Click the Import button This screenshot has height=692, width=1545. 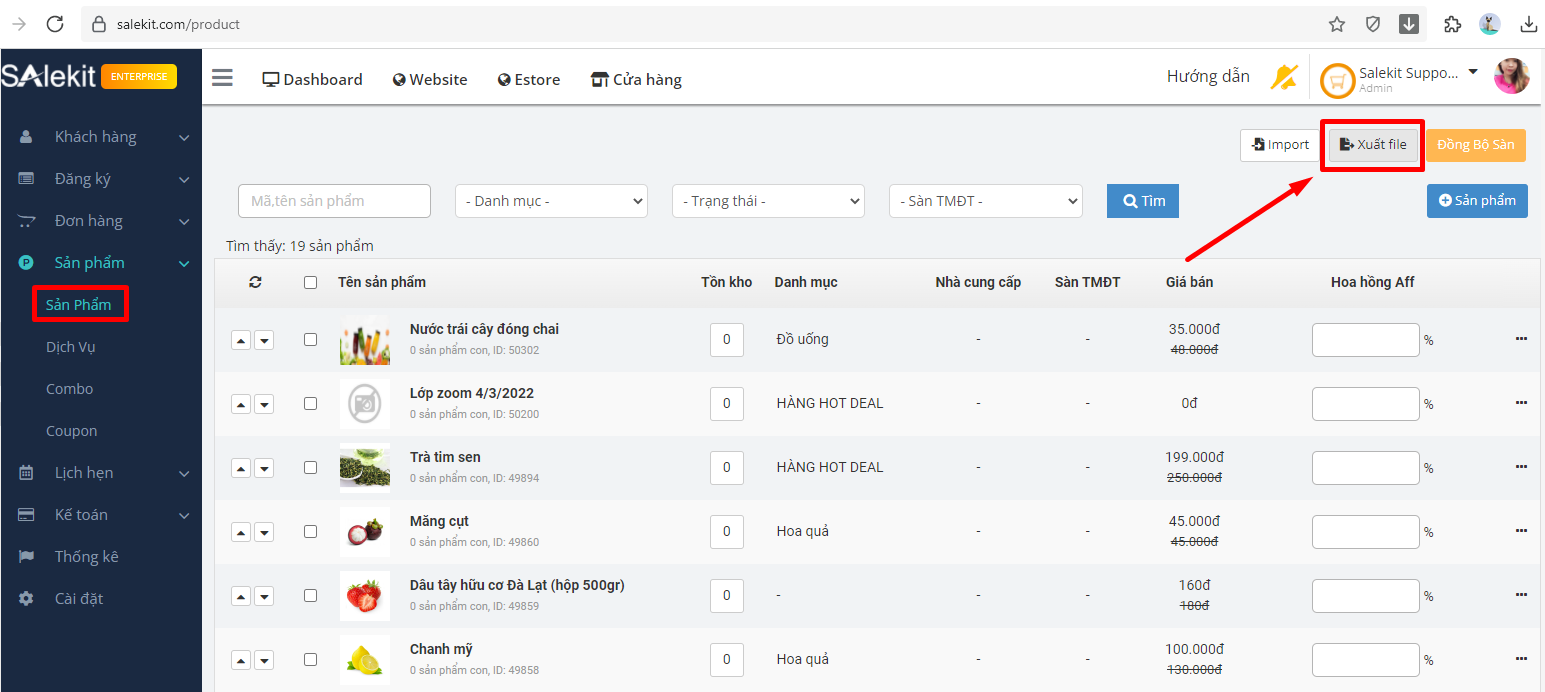point(1280,145)
